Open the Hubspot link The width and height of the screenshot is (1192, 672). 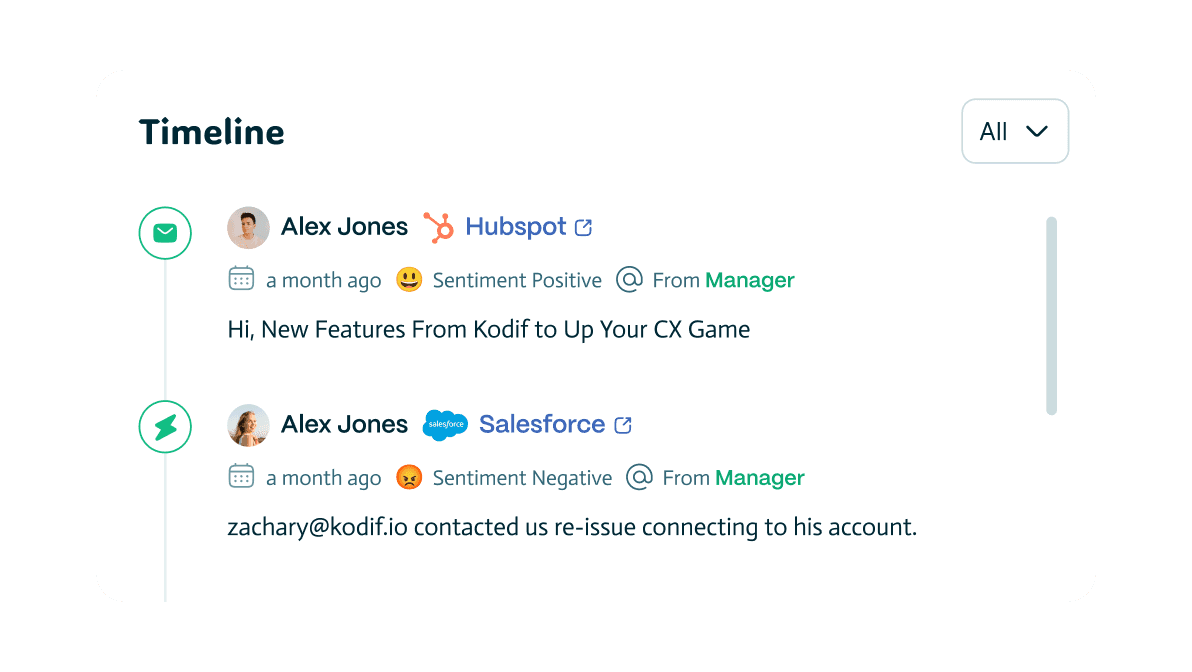pos(516,227)
